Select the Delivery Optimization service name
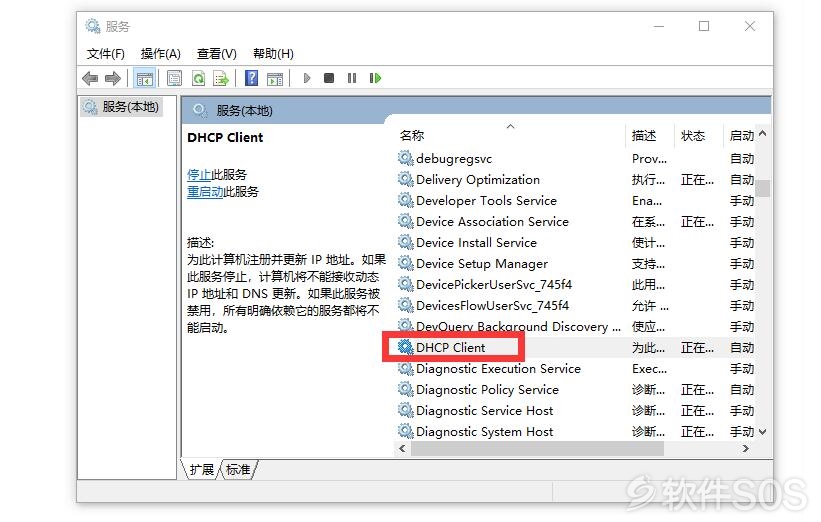The width and height of the screenshot is (821, 522). [478, 180]
